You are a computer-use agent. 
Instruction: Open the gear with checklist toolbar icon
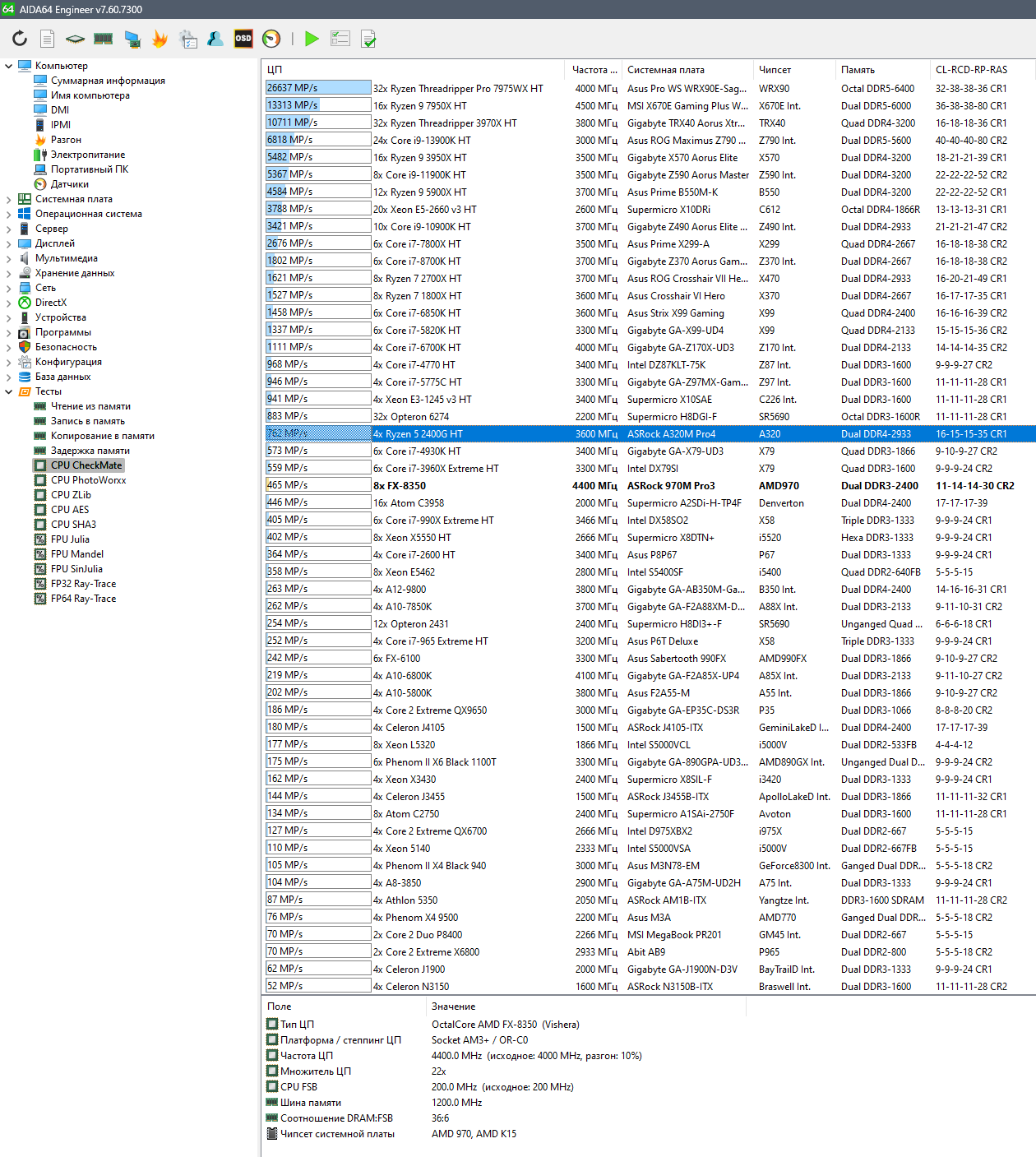tap(187, 39)
